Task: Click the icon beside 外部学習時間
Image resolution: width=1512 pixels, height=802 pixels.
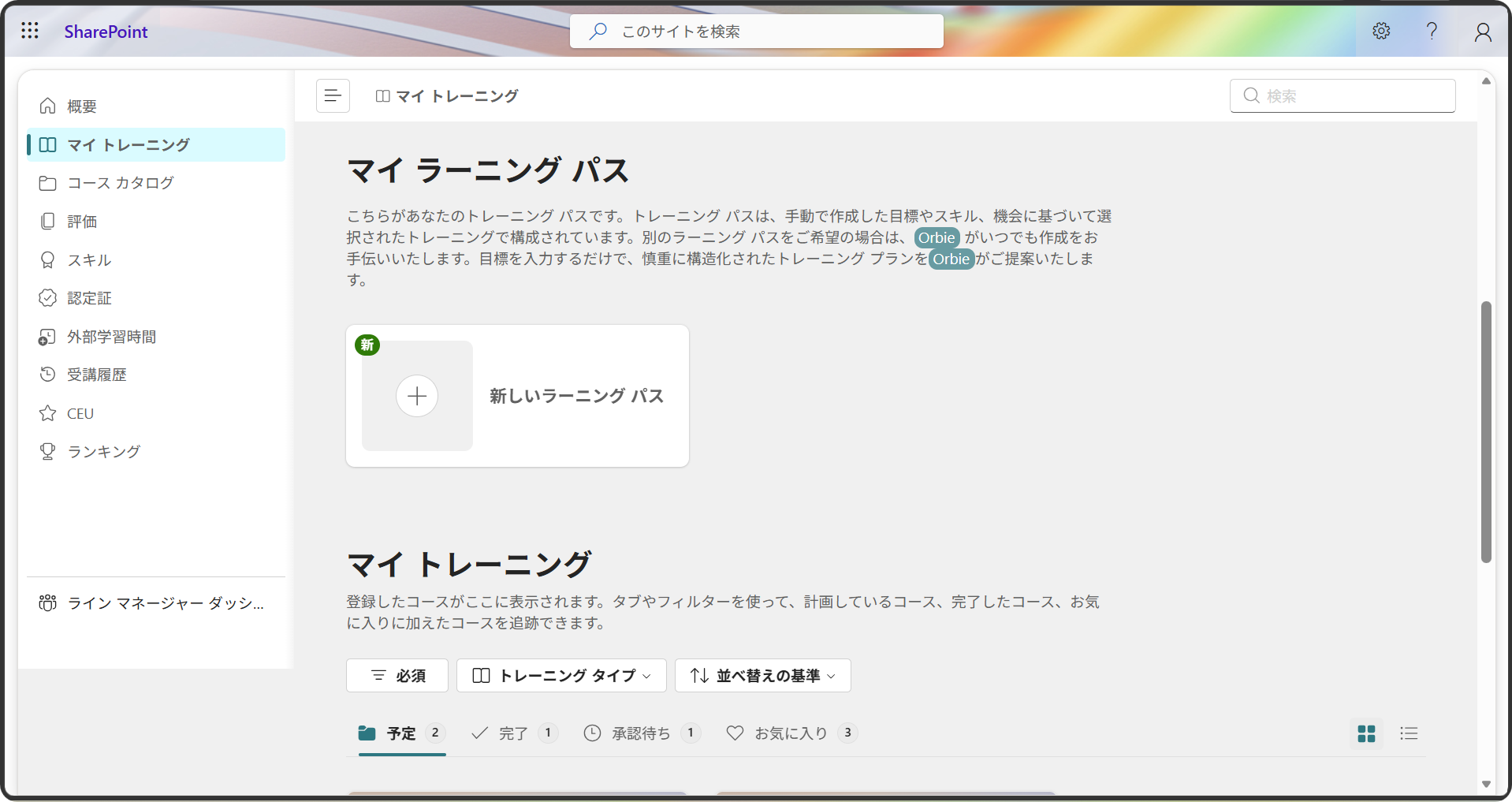Action: pos(47,337)
